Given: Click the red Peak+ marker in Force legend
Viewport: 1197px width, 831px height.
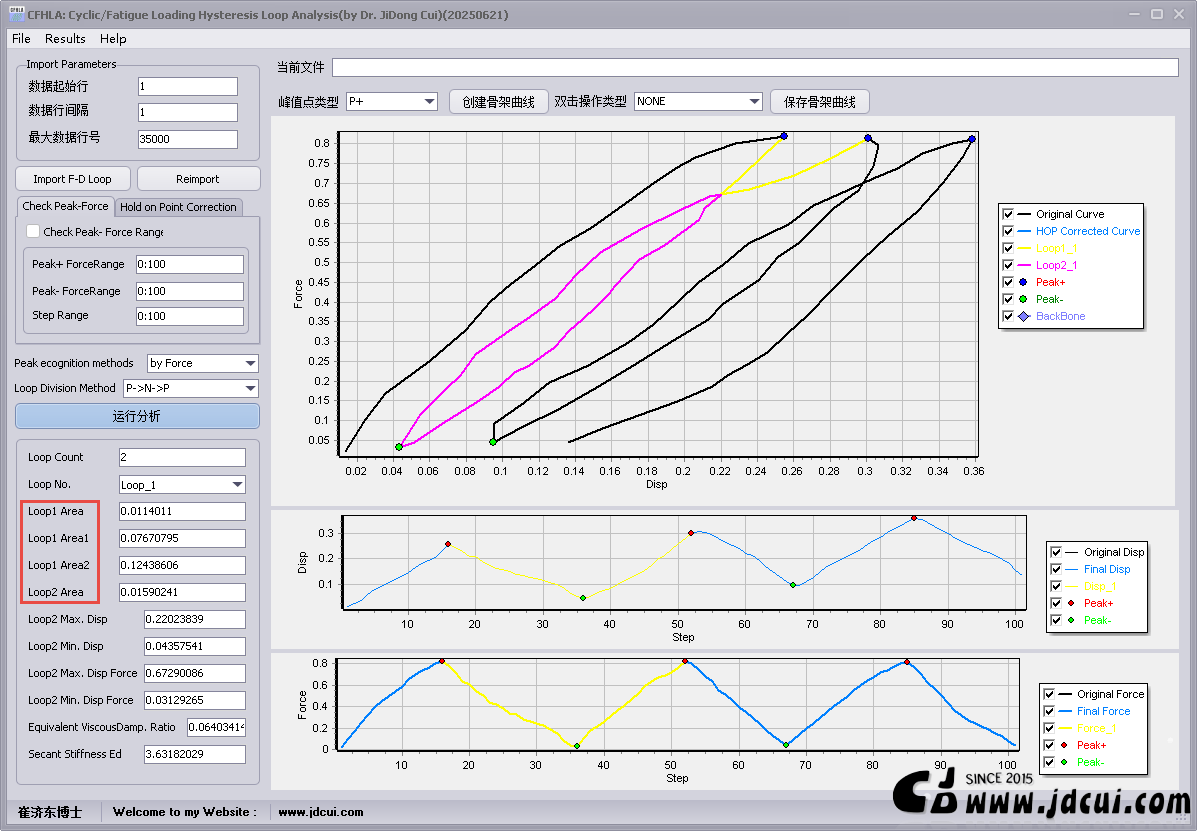Looking at the screenshot, I should [x=1064, y=745].
